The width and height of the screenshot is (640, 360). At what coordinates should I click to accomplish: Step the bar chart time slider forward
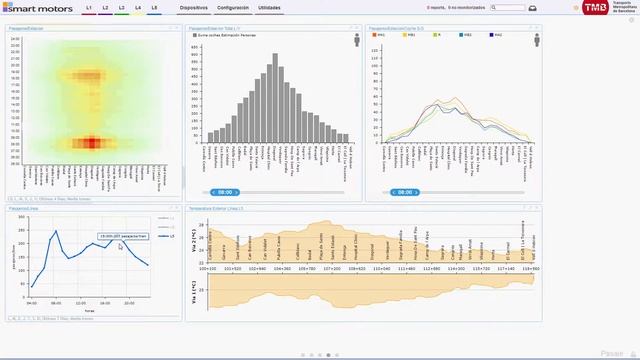click(x=236, y=192)
